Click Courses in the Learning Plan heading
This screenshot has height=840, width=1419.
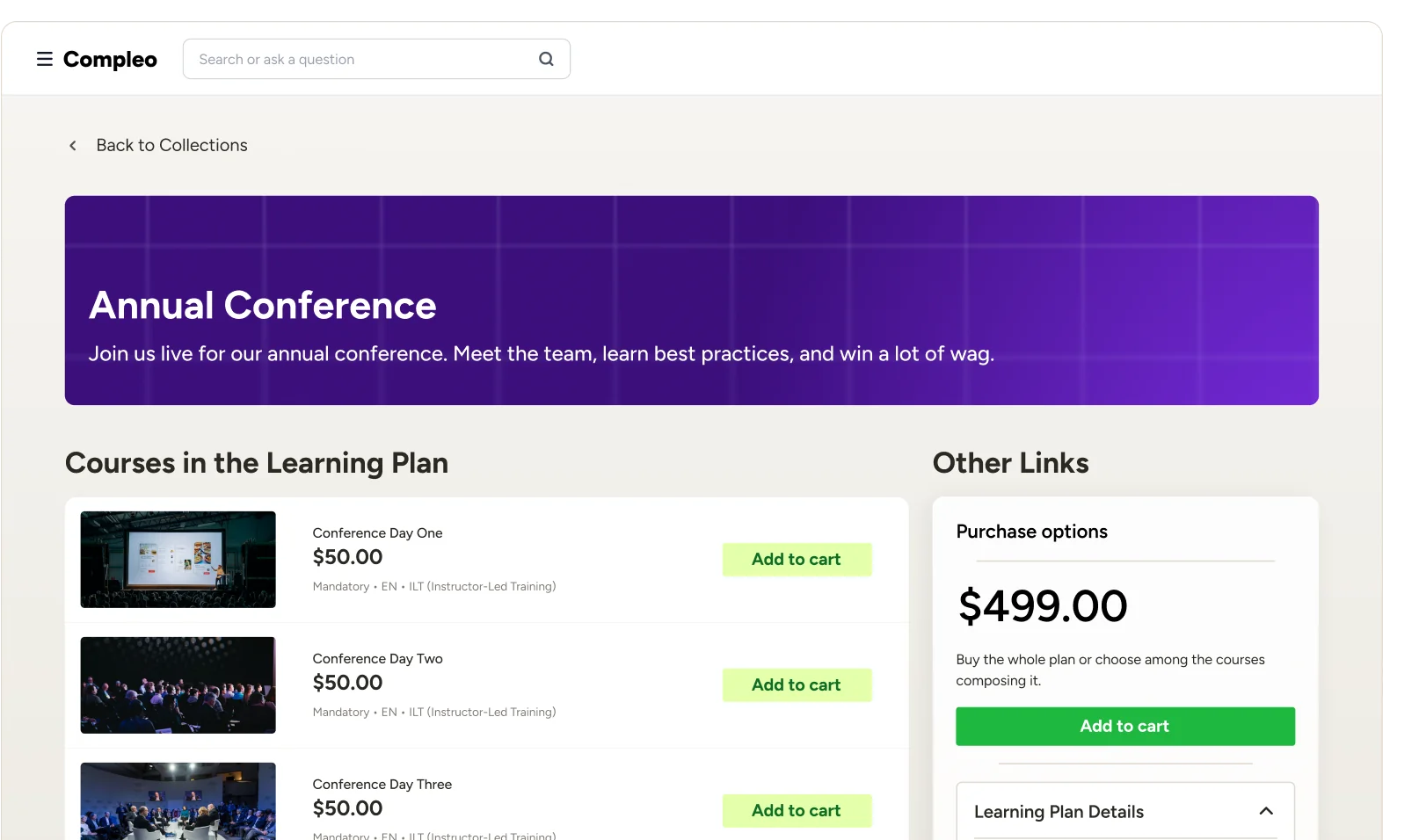(x=257, y=463)
